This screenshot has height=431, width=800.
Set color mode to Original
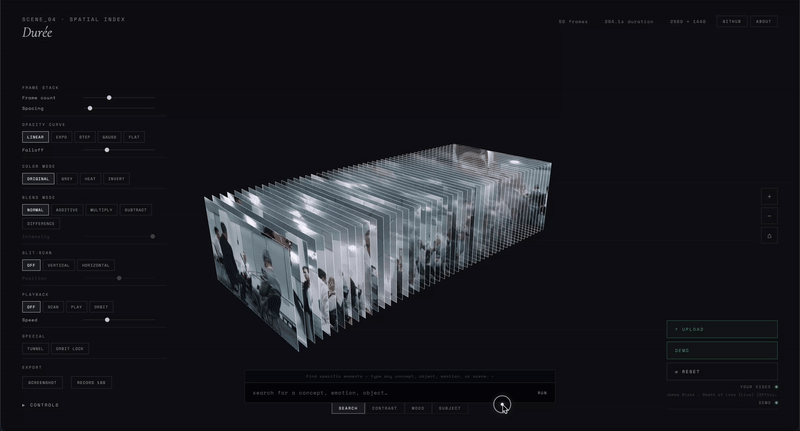click(x=38, y=179)
